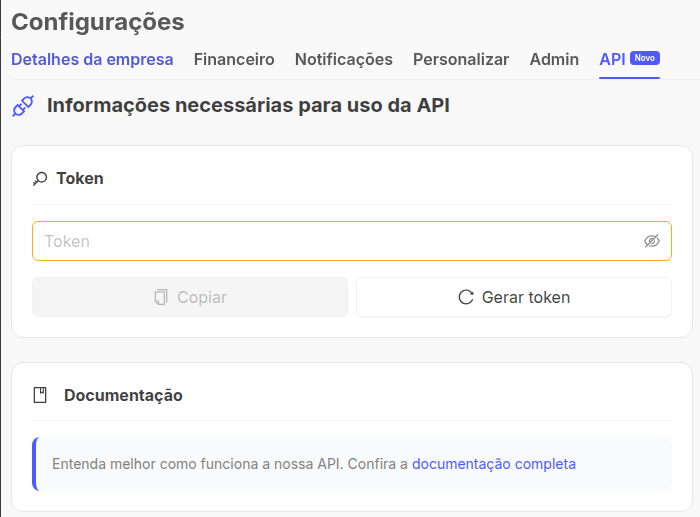Click the refresh icon in Gerar token
This screenshot has height=517, width=700.
[465, 297]
